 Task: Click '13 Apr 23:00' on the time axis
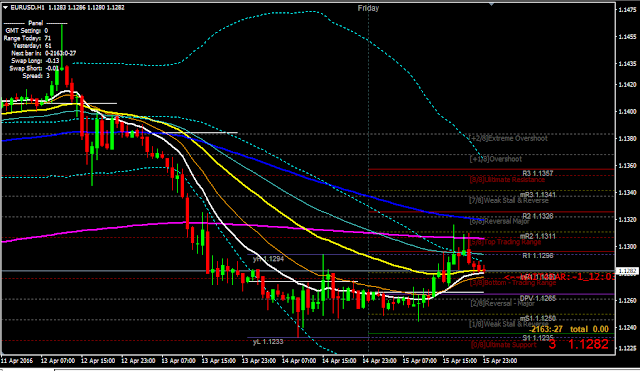[258, 361]
